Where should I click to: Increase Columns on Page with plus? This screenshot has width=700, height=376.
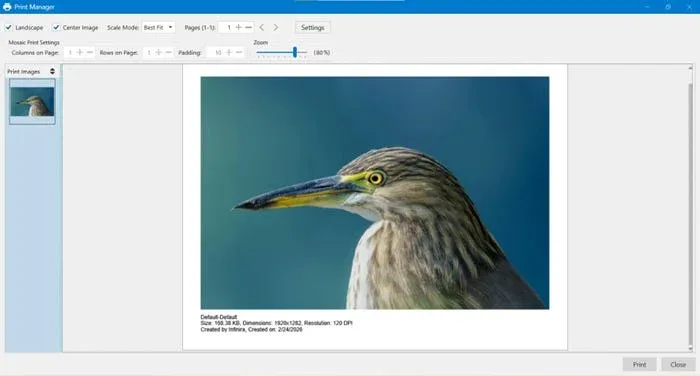[x=80, y=53]
